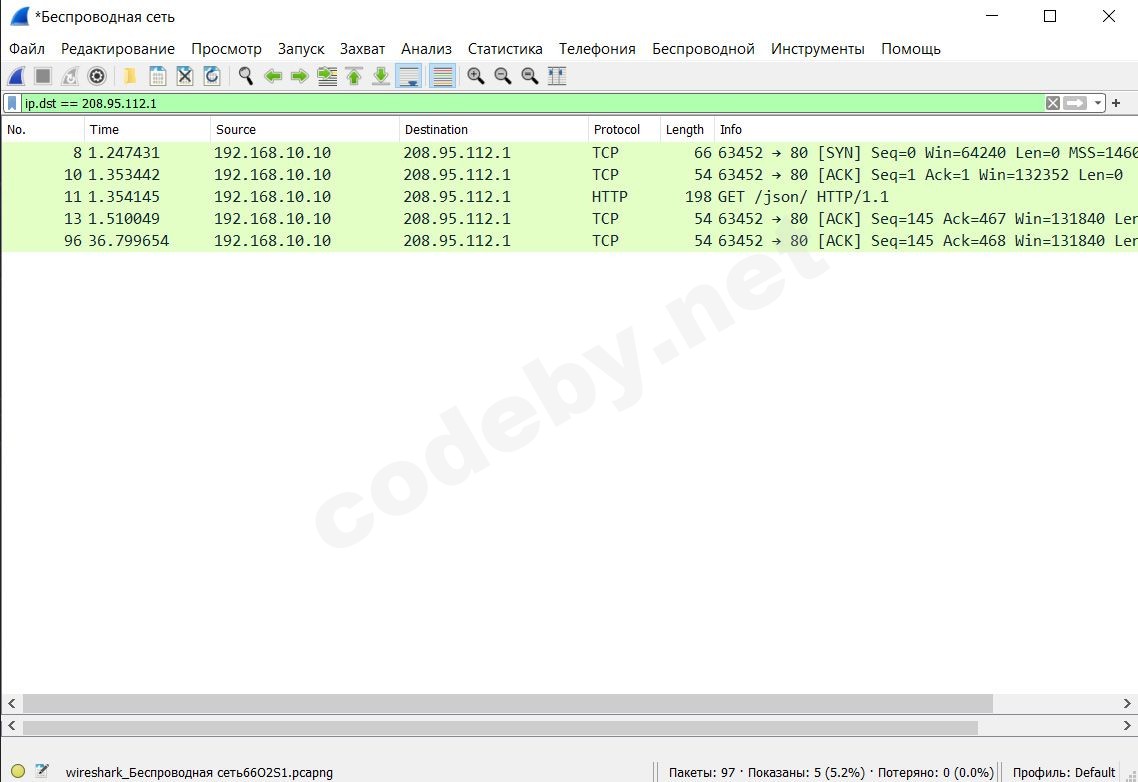Select packet 8 with SYN flag
The height and width of the screenshot is (782, 1138).
click(569, 152)
